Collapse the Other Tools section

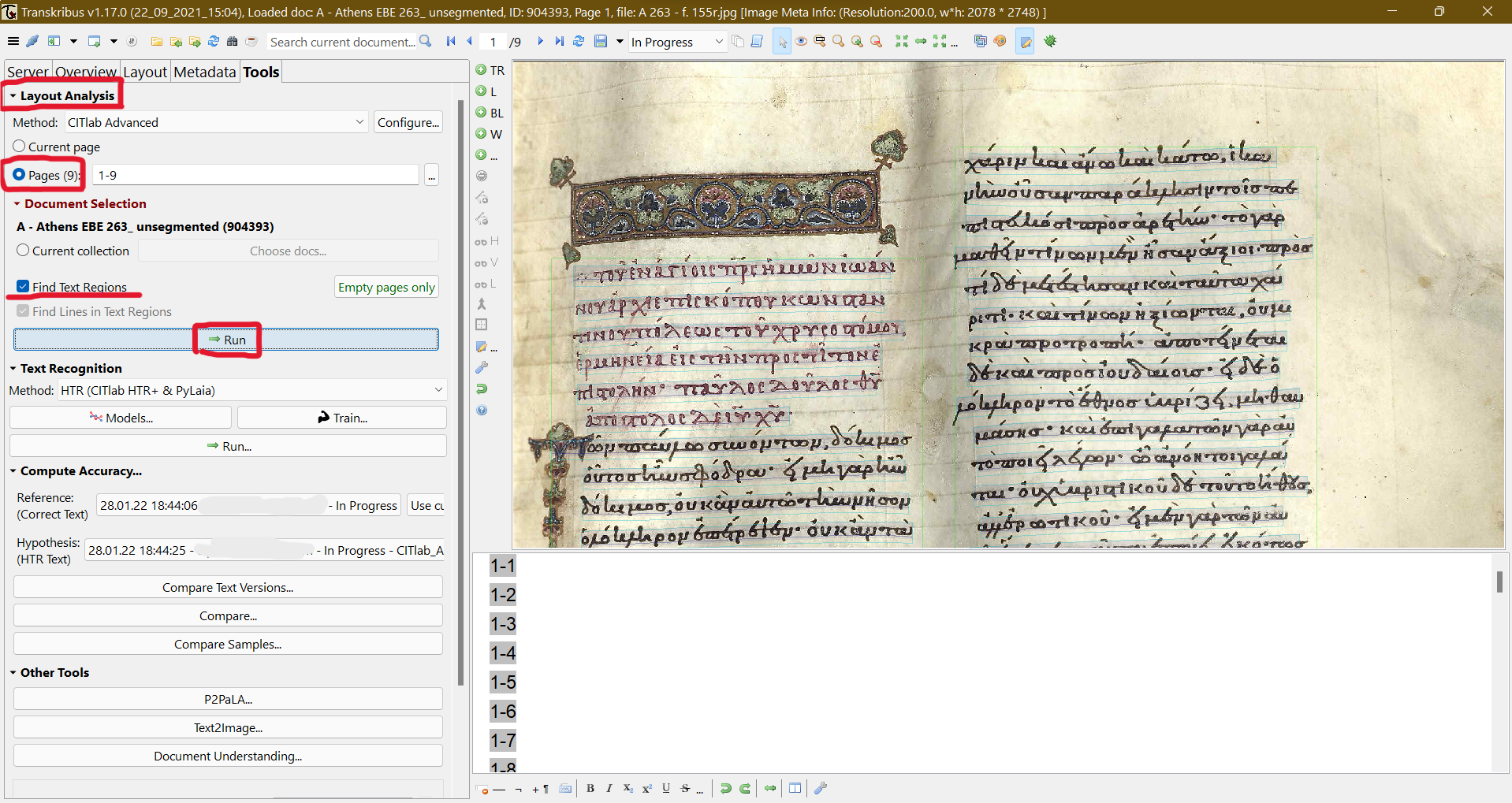tap(13, 673)
